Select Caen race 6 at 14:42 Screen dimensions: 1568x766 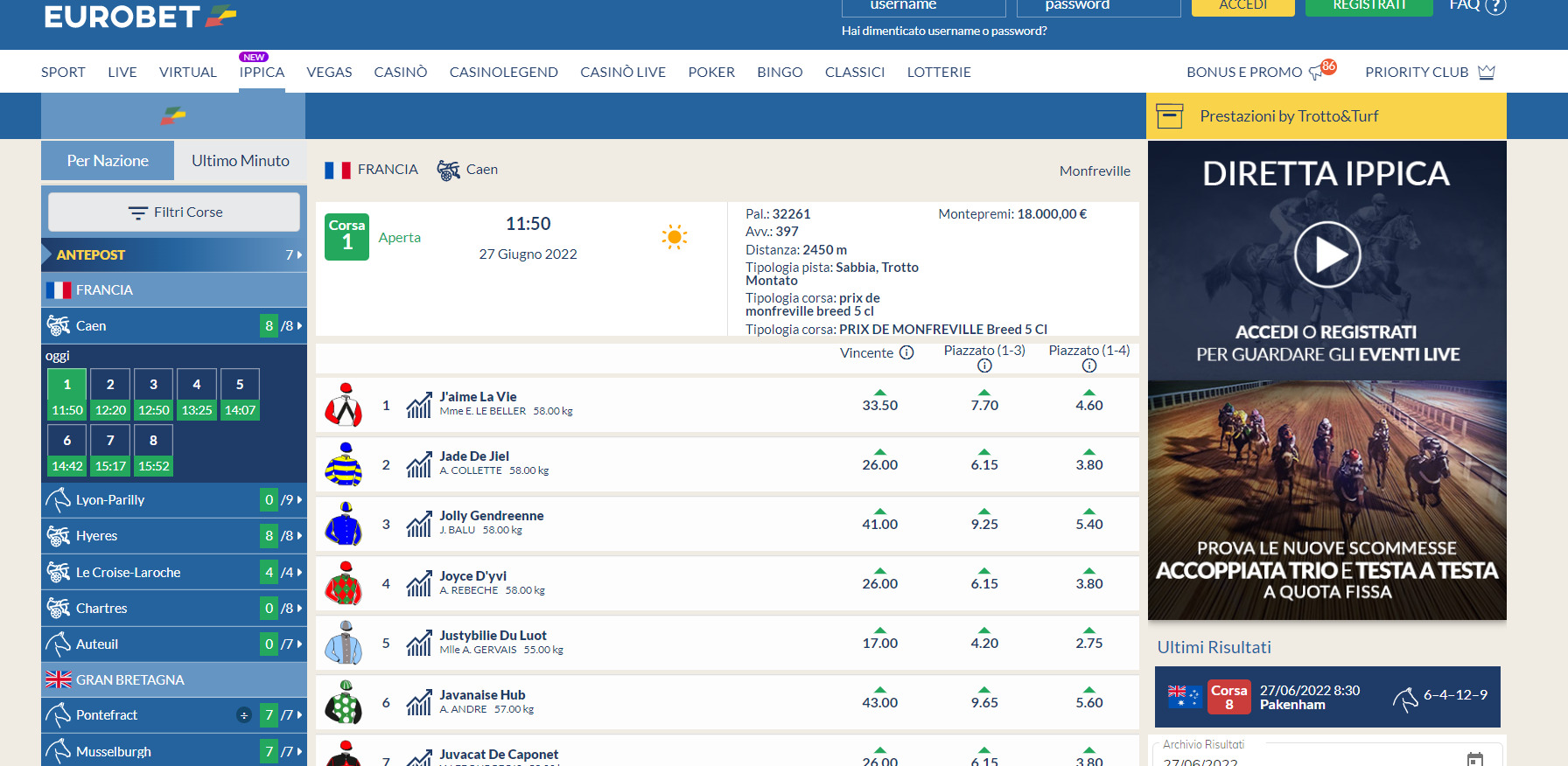[67, 451]
